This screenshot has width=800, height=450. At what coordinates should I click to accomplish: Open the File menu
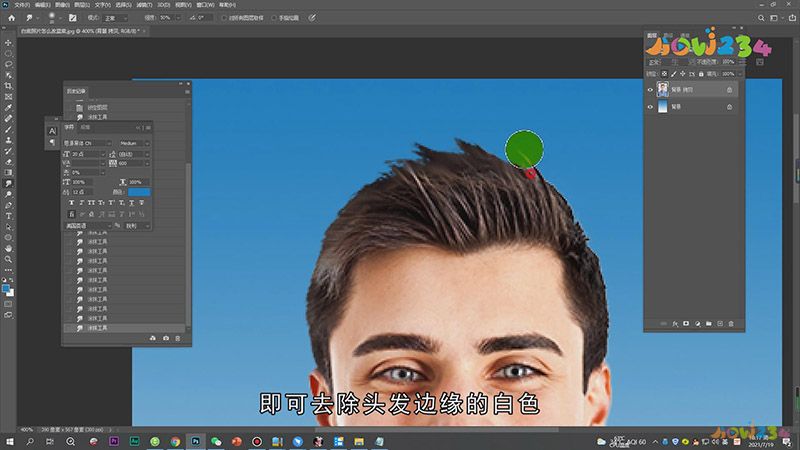coord(22,5)
